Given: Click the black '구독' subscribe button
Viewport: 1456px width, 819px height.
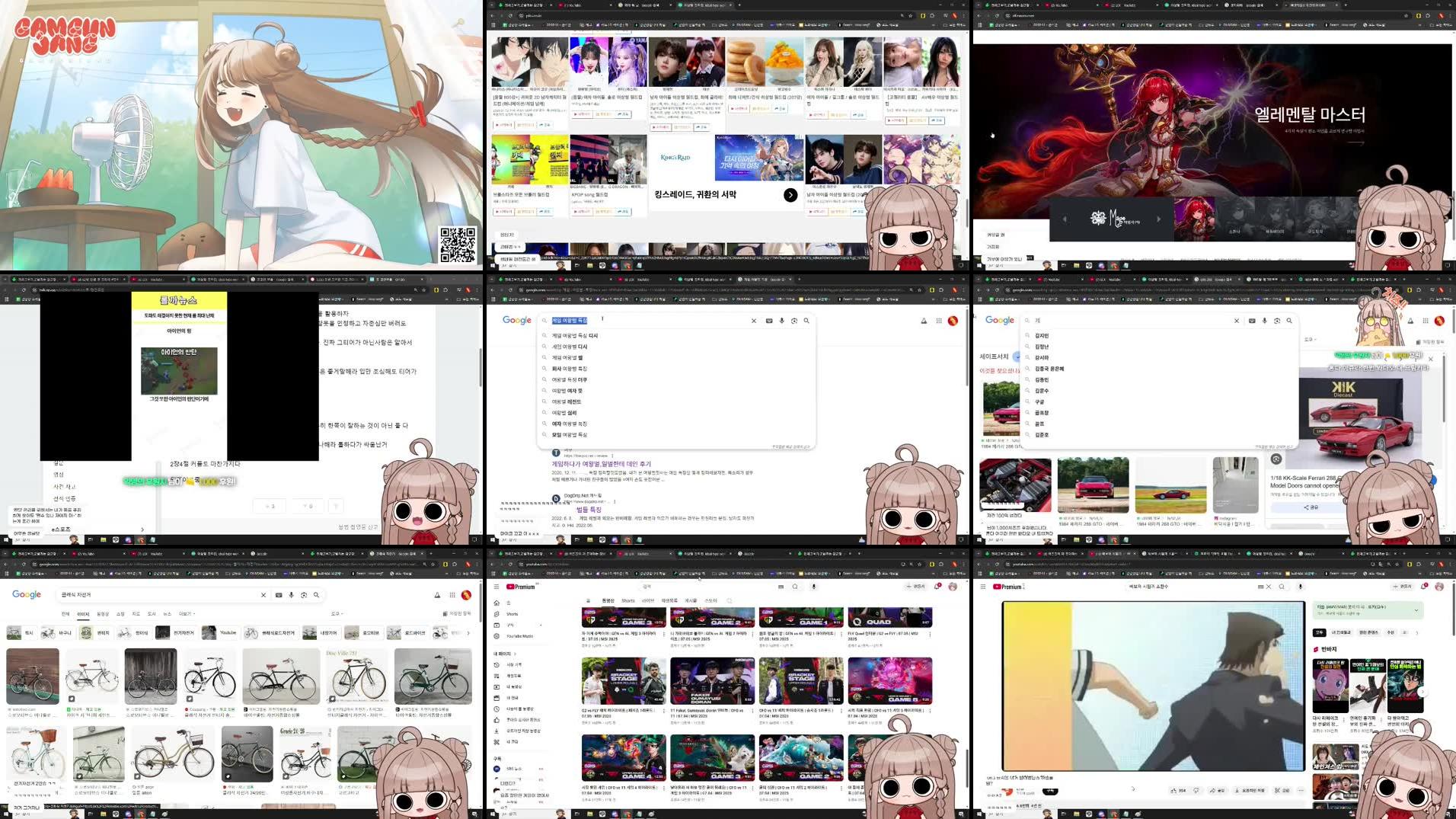Looking at the screenshot, I should (x=1050, y=791).
